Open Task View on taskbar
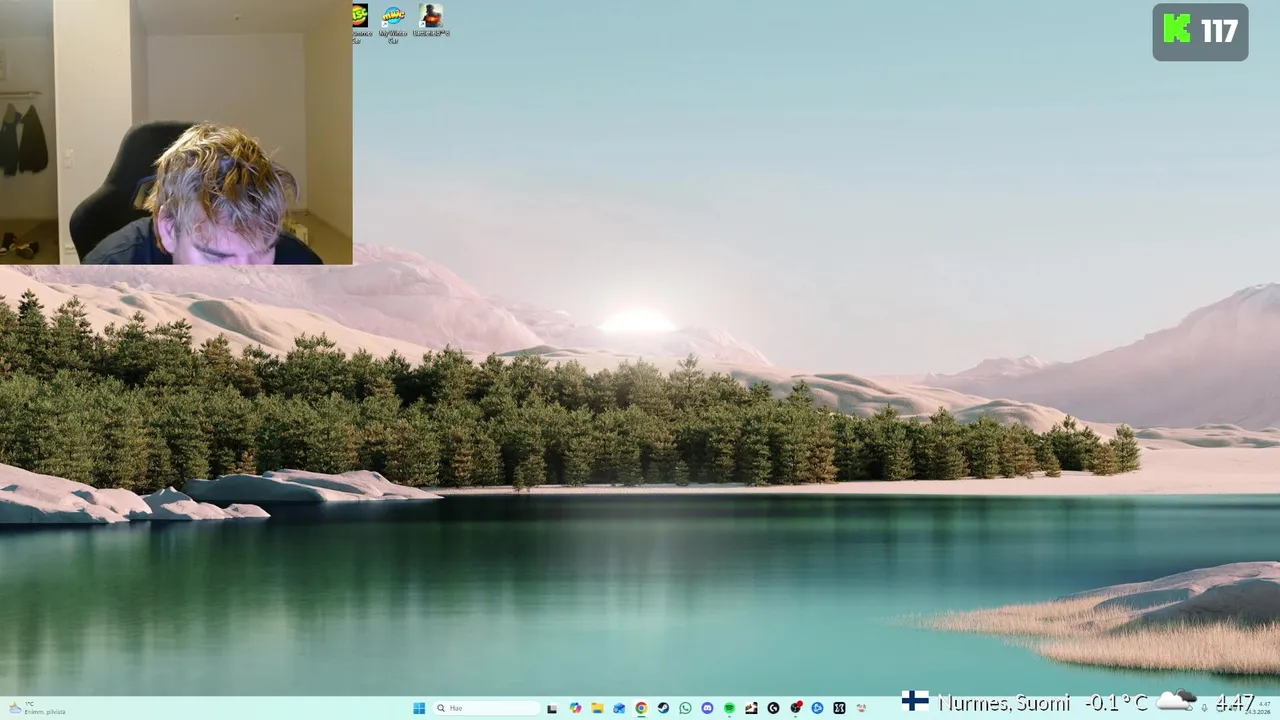Screen dimensions: 1280x720 (x=552, y=708)
